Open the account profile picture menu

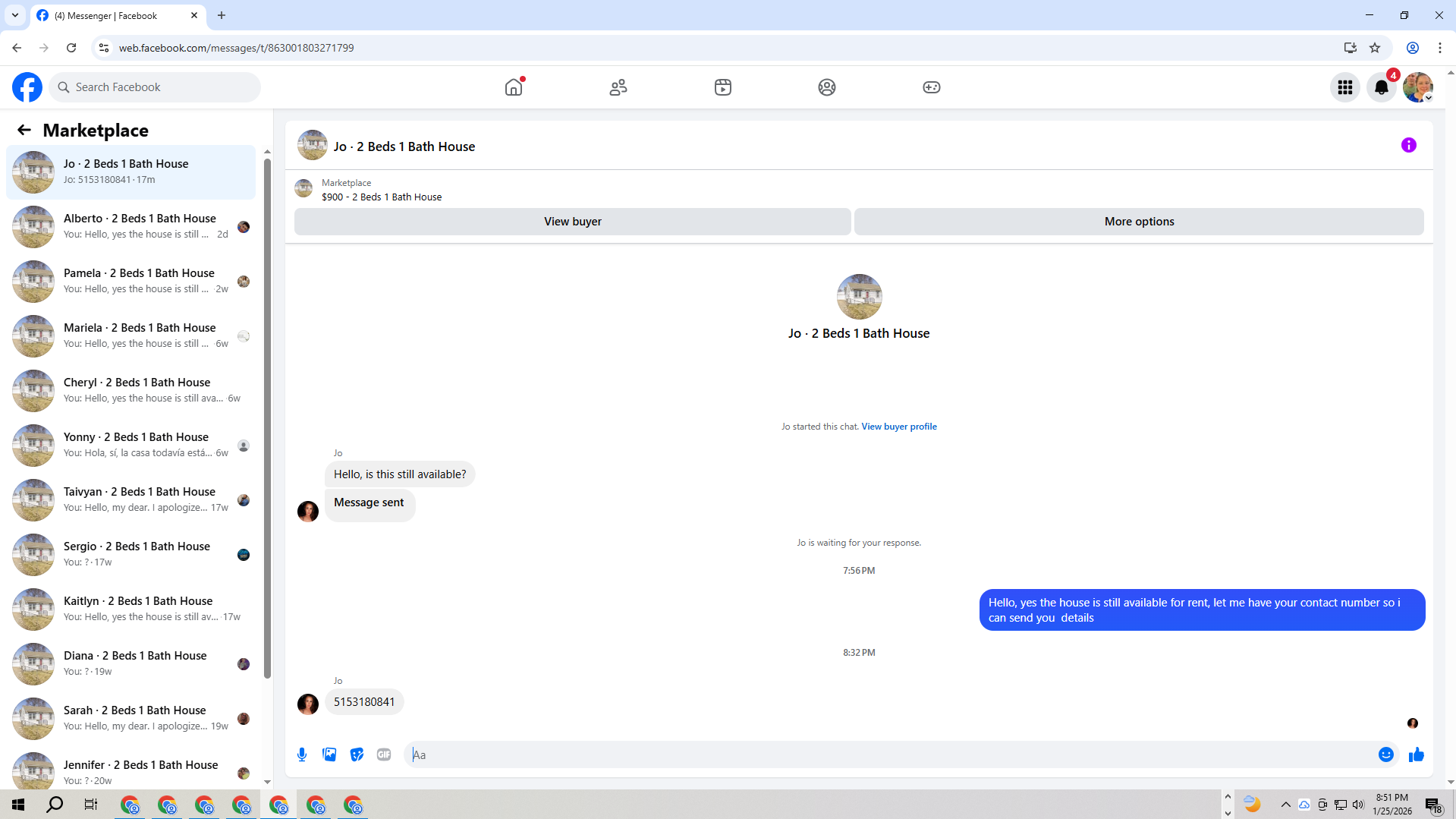[1418, 87]
